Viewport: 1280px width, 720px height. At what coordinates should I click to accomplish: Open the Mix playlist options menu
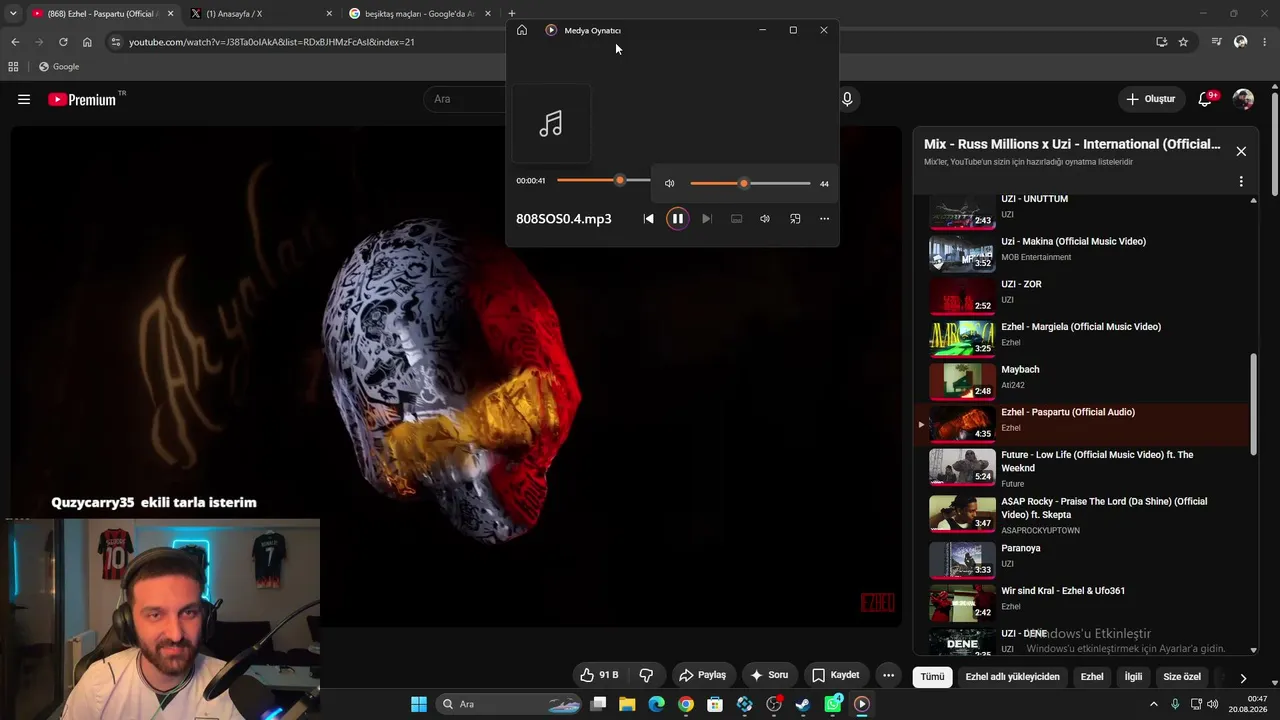click(x=1241, y=182)
